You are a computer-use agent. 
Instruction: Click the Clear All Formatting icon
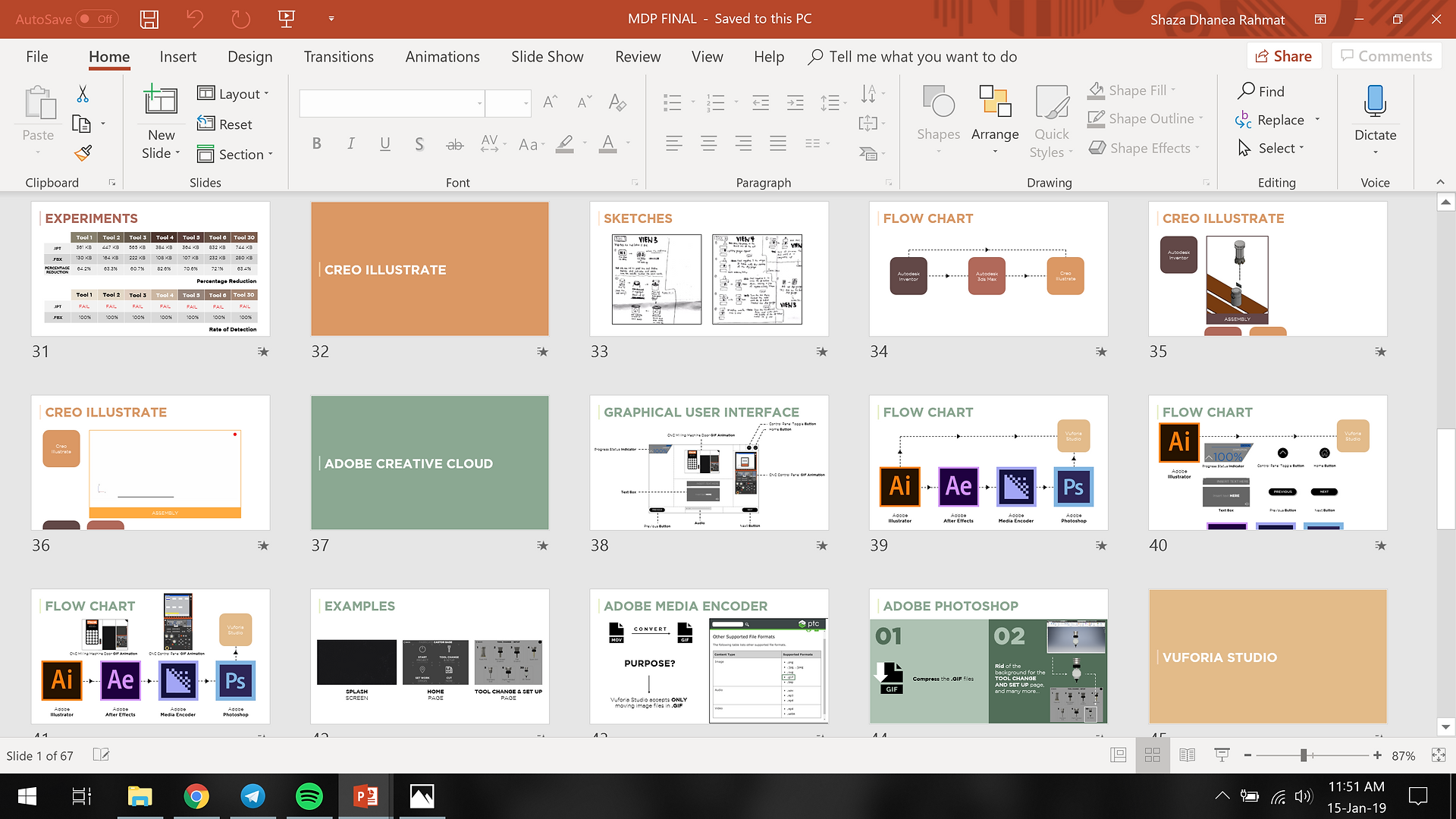pyautogui.click(x=618, y=102)
